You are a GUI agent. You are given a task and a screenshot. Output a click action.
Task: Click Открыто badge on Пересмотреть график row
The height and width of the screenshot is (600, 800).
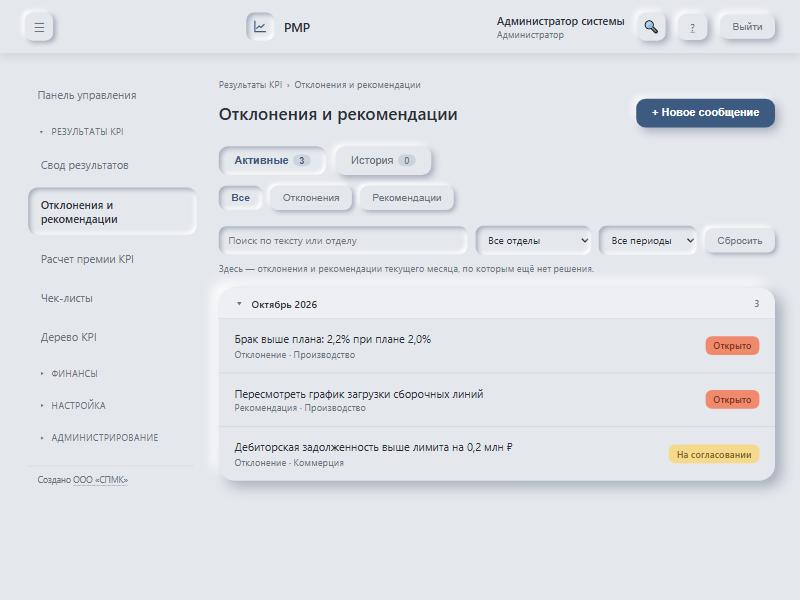pyautogui.click(x=732, y=399)
